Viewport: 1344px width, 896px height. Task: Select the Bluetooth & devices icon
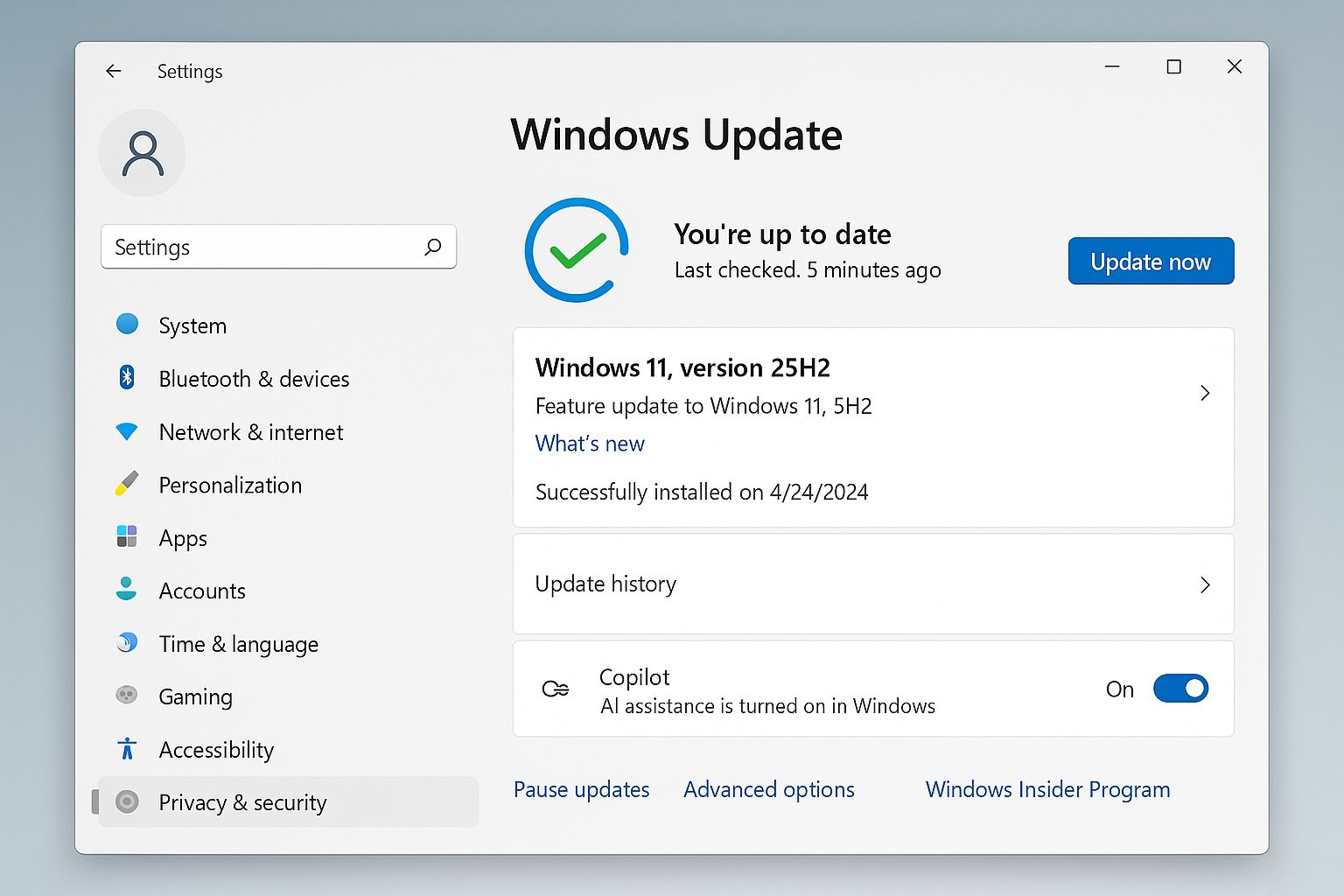(127, 378)
